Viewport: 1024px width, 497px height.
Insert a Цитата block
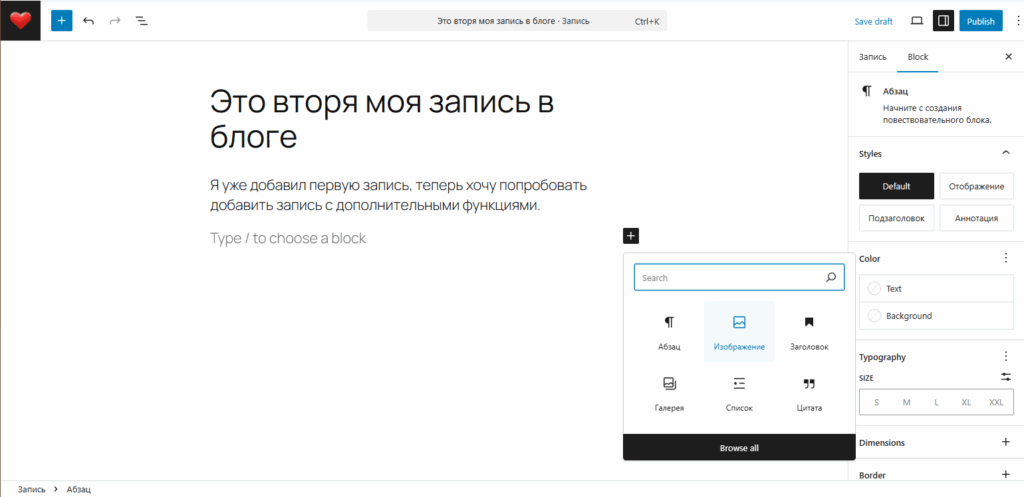(809, 392)
